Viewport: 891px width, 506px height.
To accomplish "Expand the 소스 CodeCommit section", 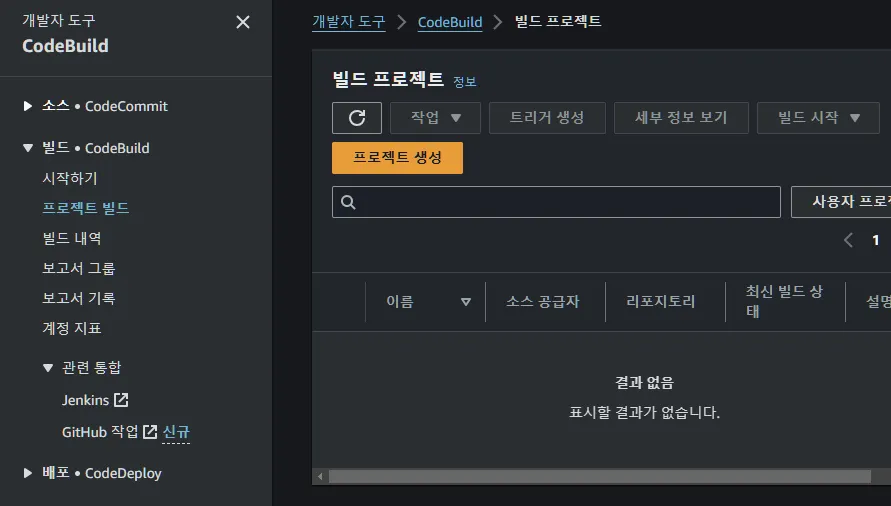I will tap(28, 106).
